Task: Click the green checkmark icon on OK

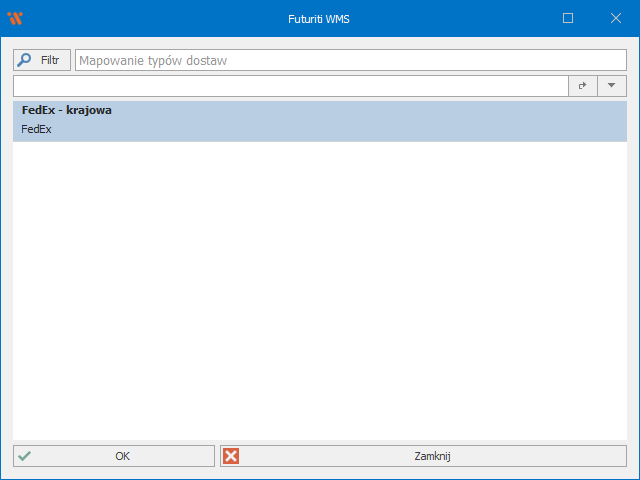Action: point(24,456)
